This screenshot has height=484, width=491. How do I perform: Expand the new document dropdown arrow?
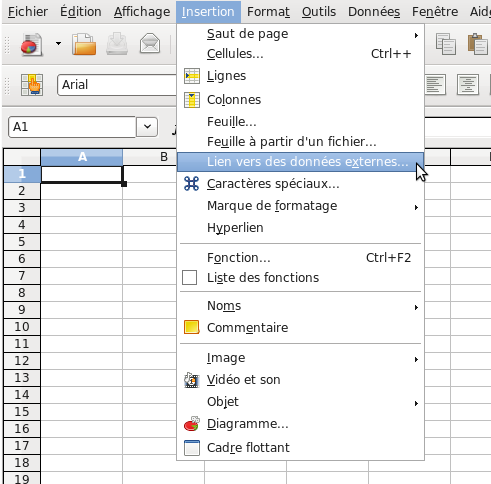tap(58, 44)
